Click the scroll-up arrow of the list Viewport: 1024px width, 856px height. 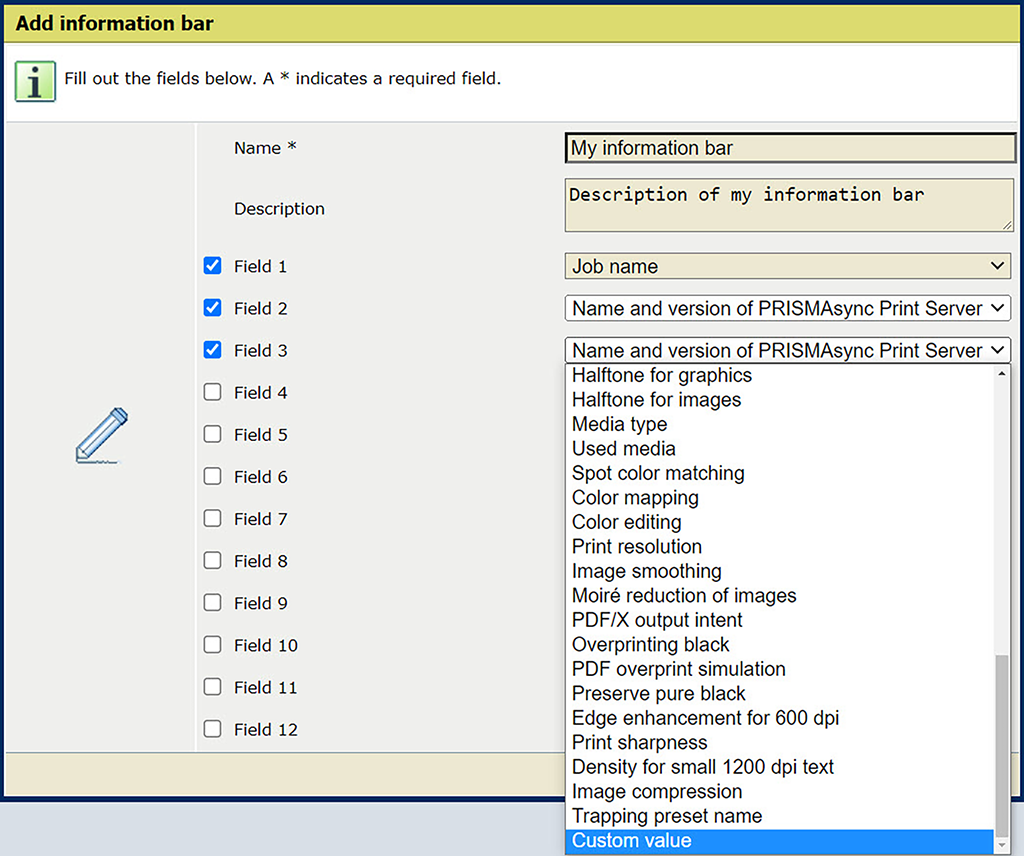pyautogui.click(x=1003, y=374)
